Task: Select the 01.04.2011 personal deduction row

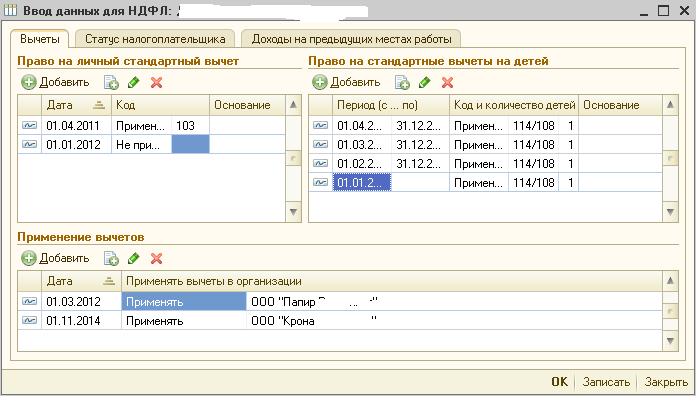Action: pos(151,126)
